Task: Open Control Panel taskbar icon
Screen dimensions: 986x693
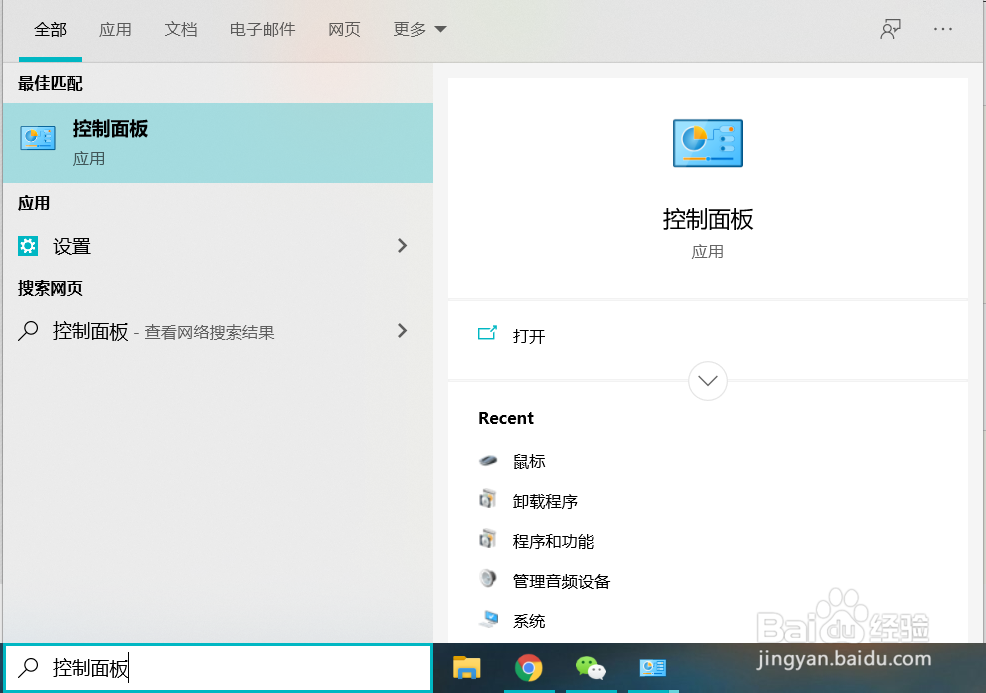Action: 653,667
